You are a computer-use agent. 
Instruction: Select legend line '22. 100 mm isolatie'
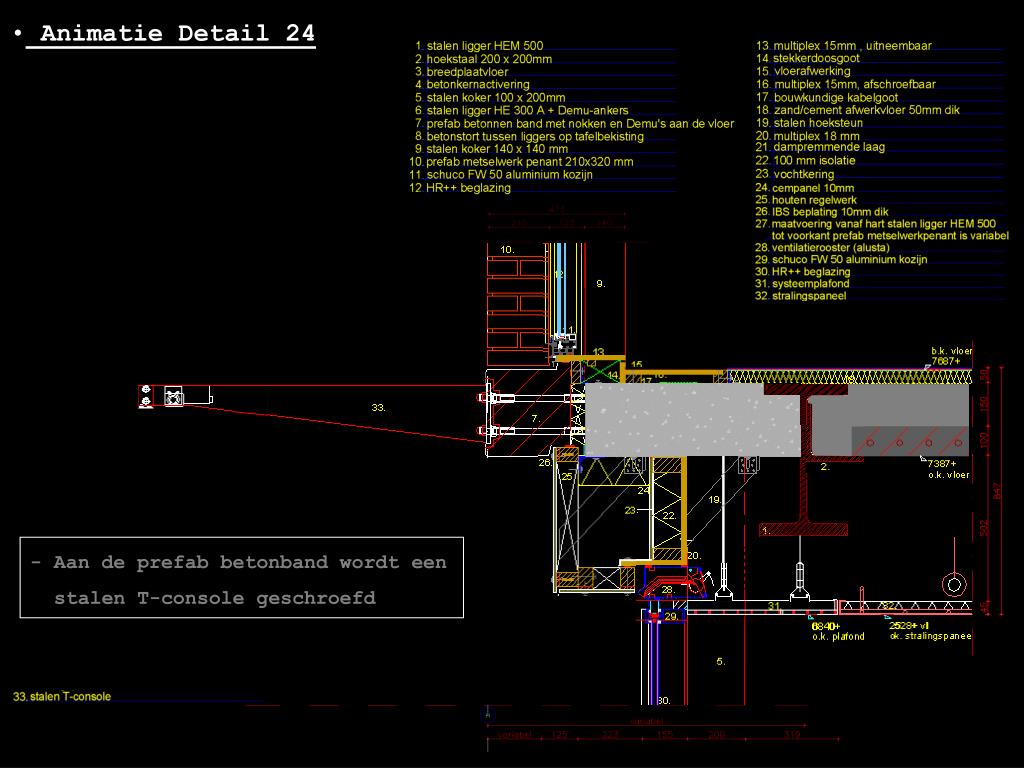(x=805, y=161)
